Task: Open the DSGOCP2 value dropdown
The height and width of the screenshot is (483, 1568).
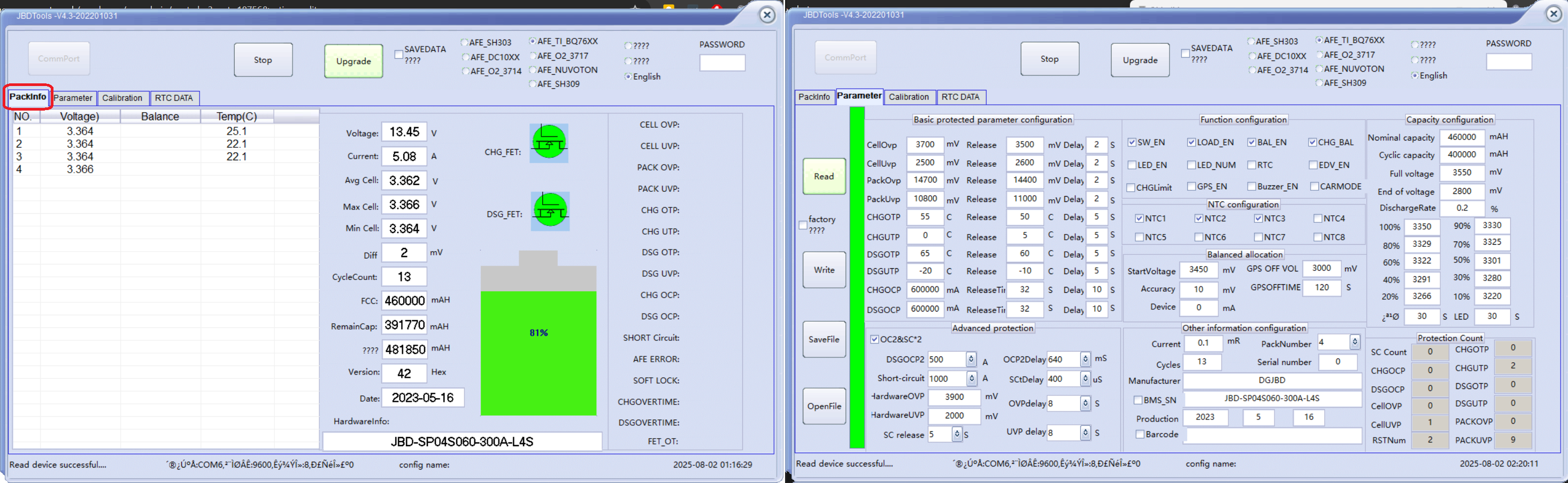Action: [x=971, y=360]
